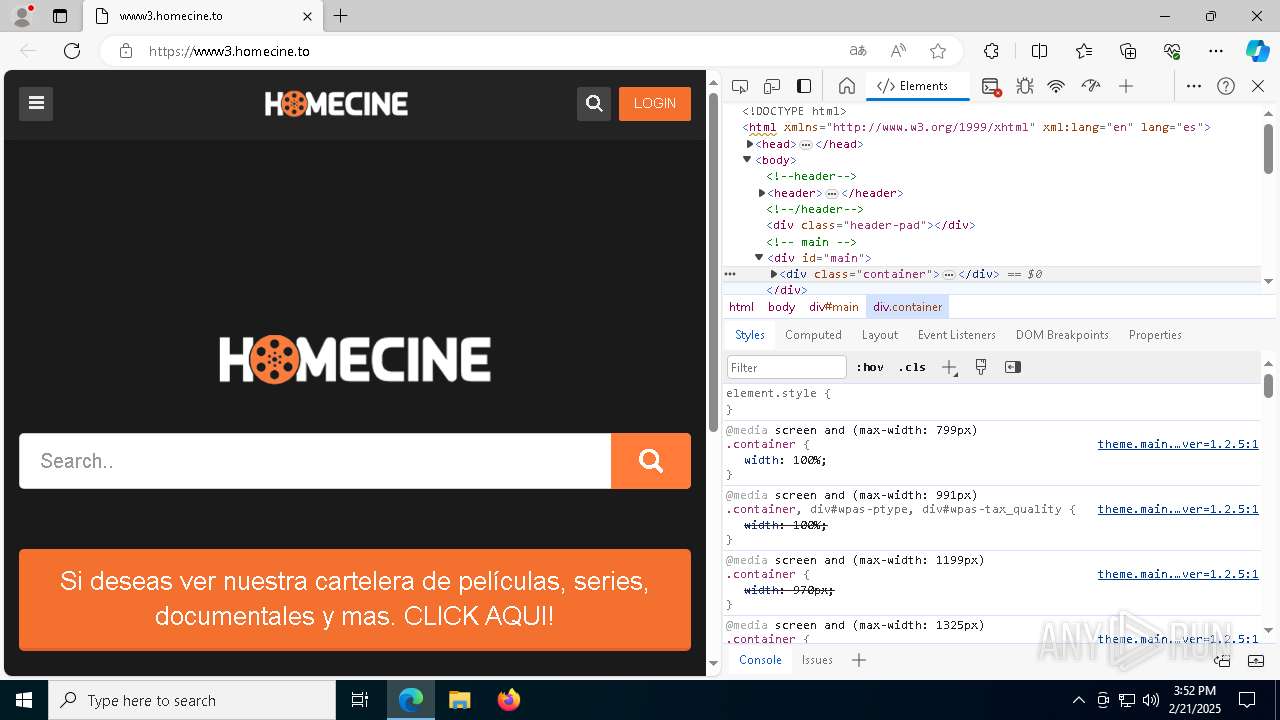Expand the header element node
1280x720 pixels.
pos(762,193)
